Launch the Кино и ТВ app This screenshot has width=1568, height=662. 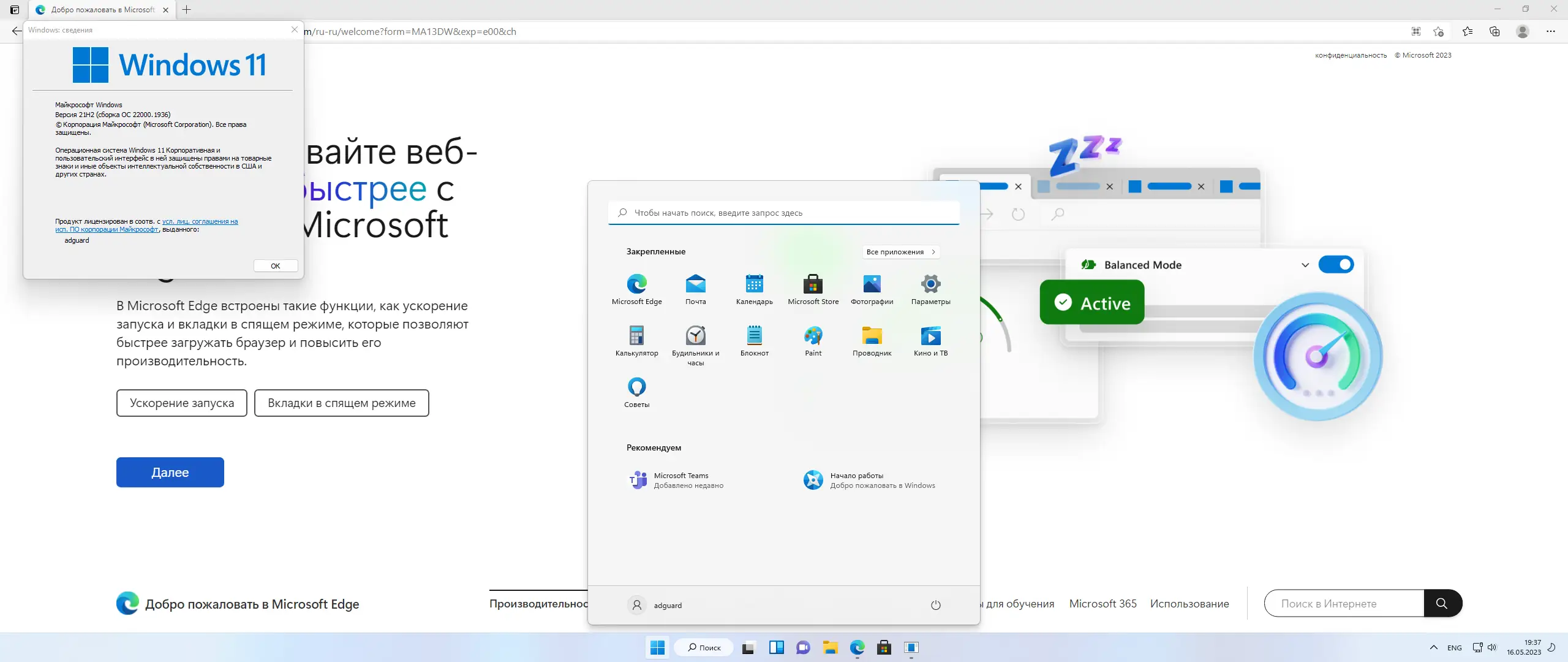(x=930, y=341)
